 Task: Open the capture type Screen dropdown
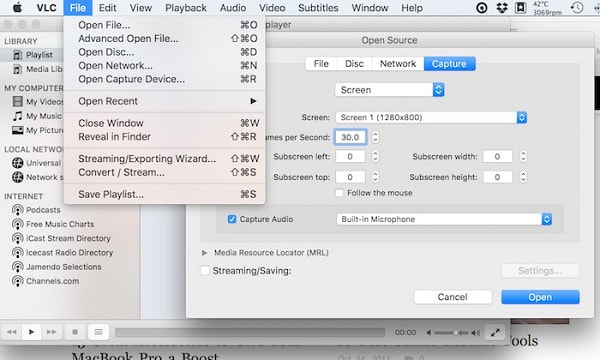[390, 90]
